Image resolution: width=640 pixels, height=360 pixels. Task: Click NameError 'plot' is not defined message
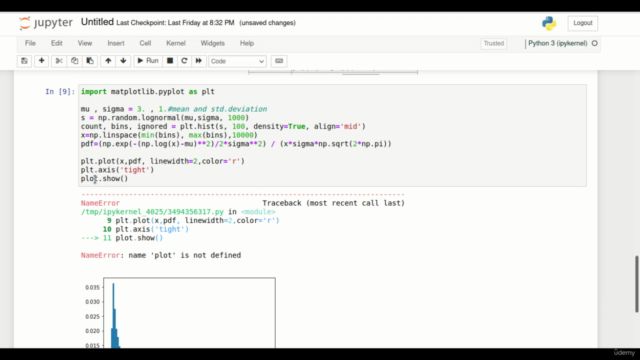tap(161, 255)
